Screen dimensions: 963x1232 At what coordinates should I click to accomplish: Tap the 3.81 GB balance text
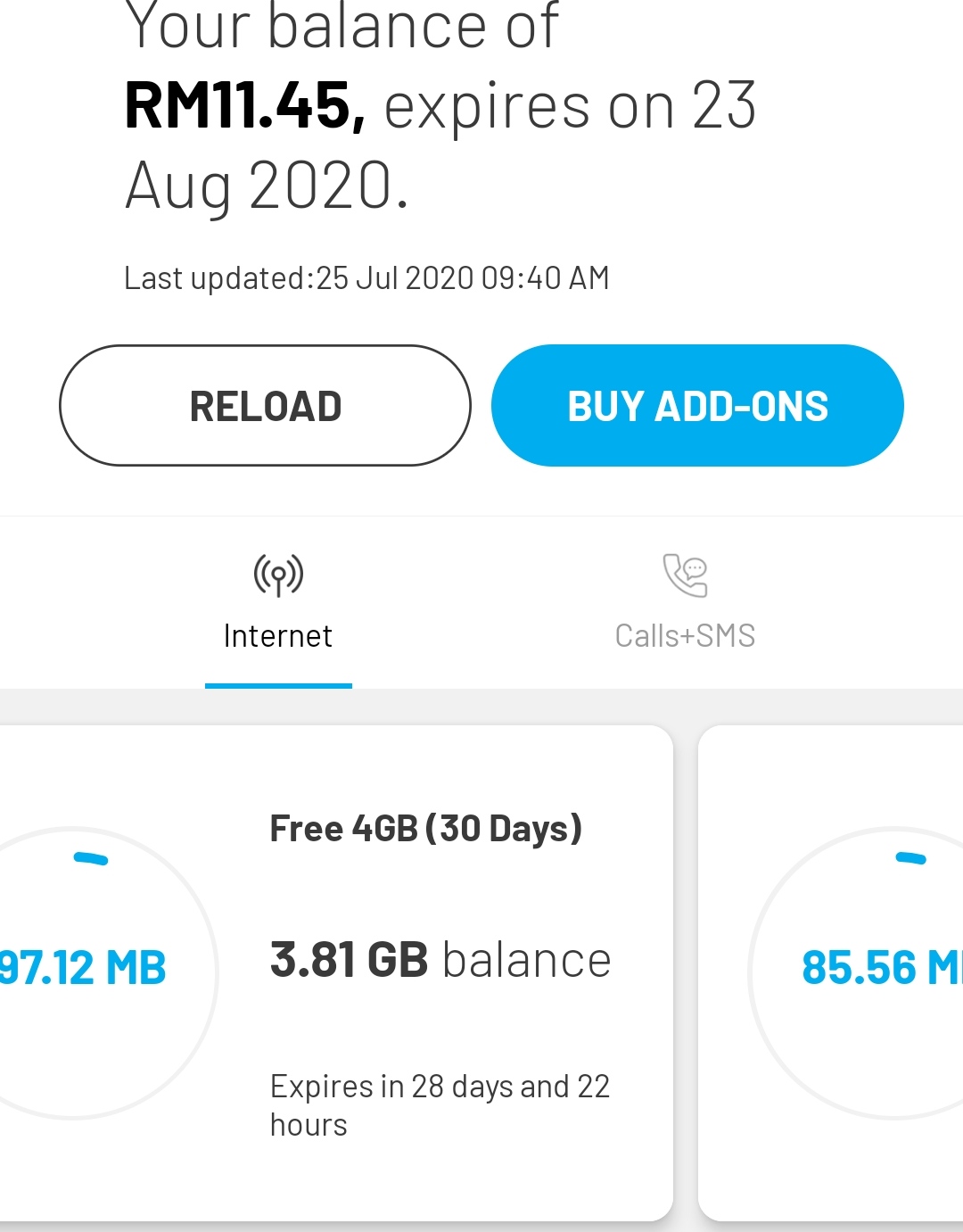[x=440, y=960]
